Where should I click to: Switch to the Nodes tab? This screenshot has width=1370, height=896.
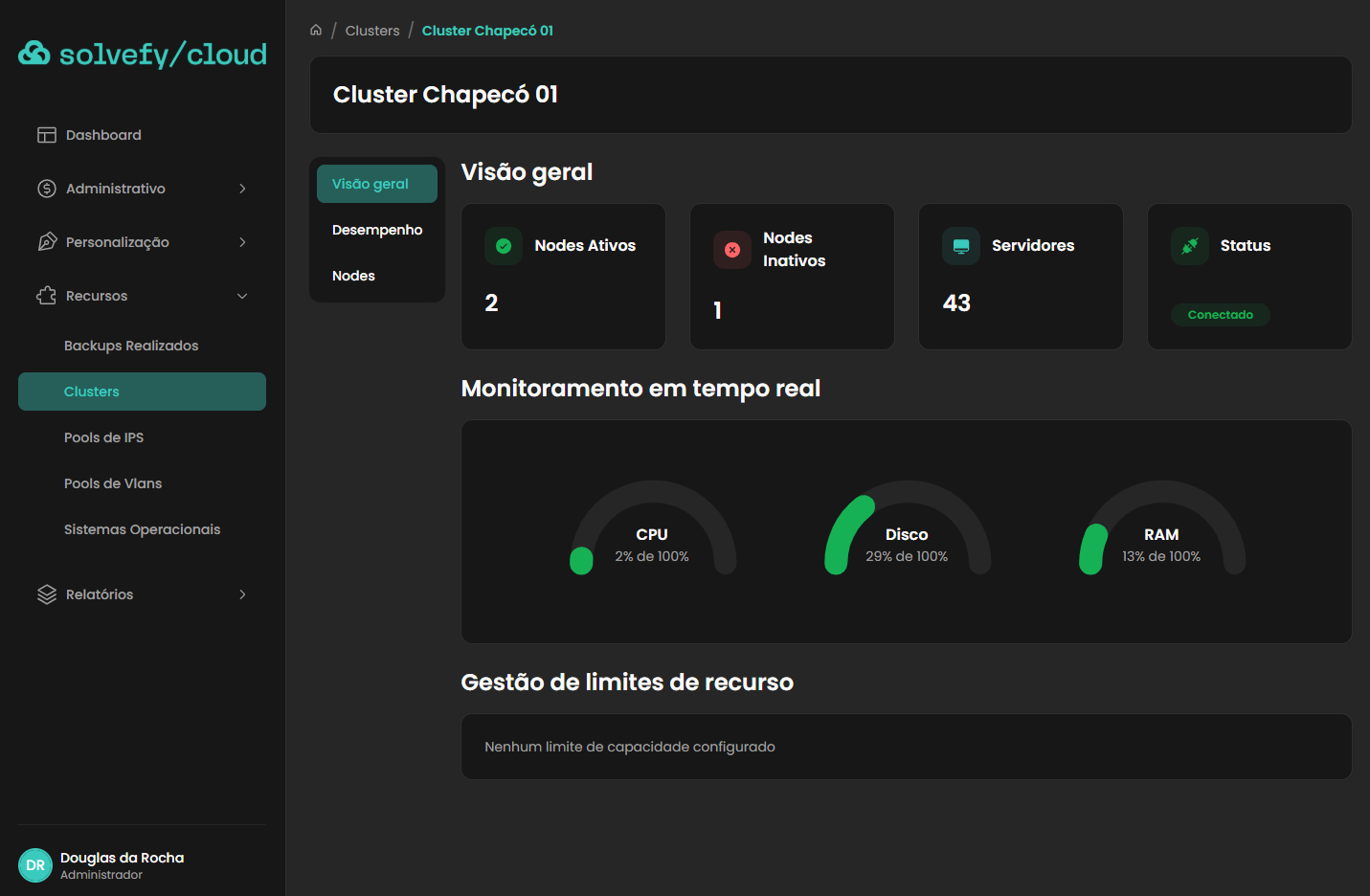click(x=377, y=276)
